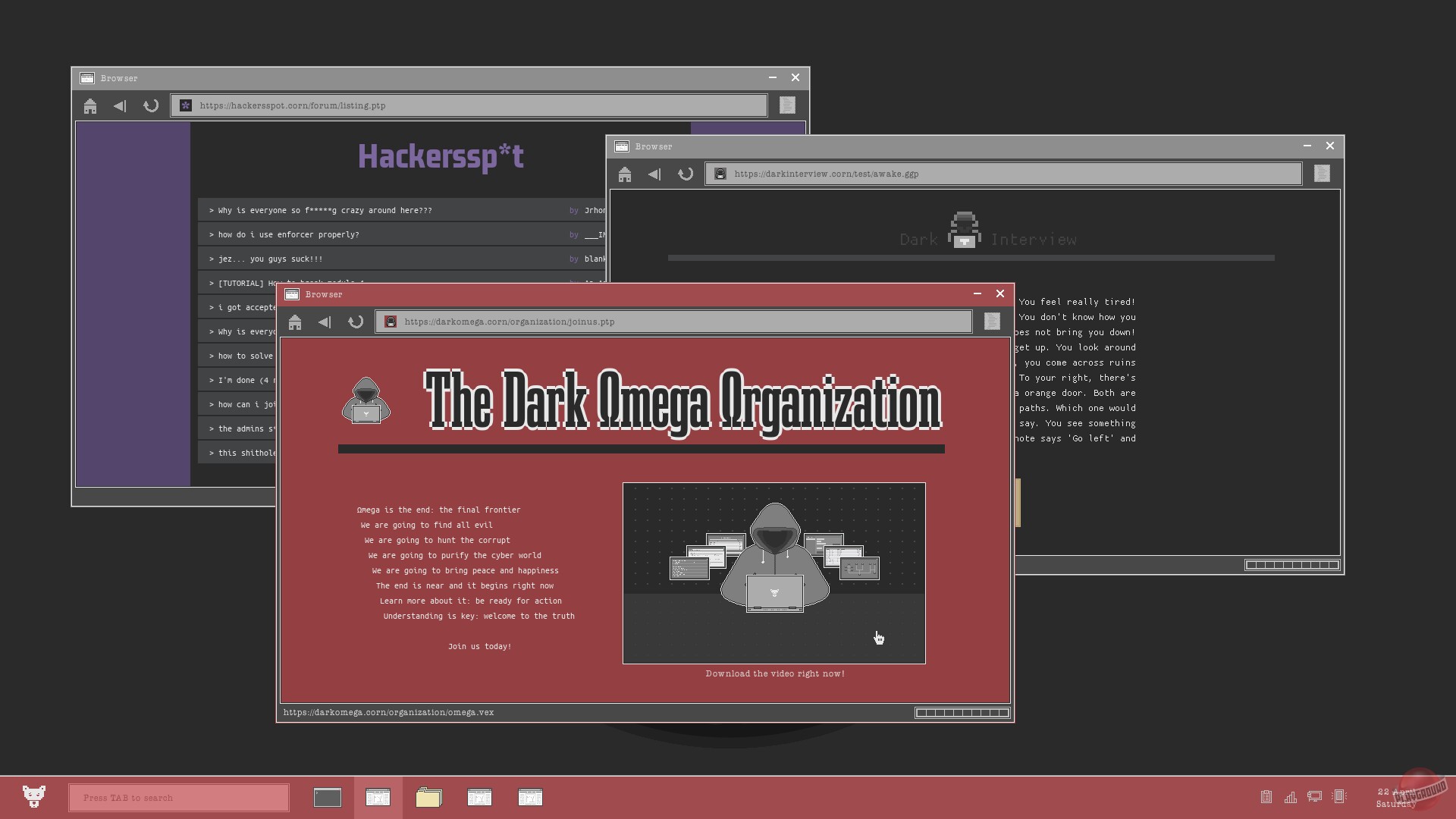Reload the darkomega.corn page
Screen dimensions: 1456x819
point(355,322)
